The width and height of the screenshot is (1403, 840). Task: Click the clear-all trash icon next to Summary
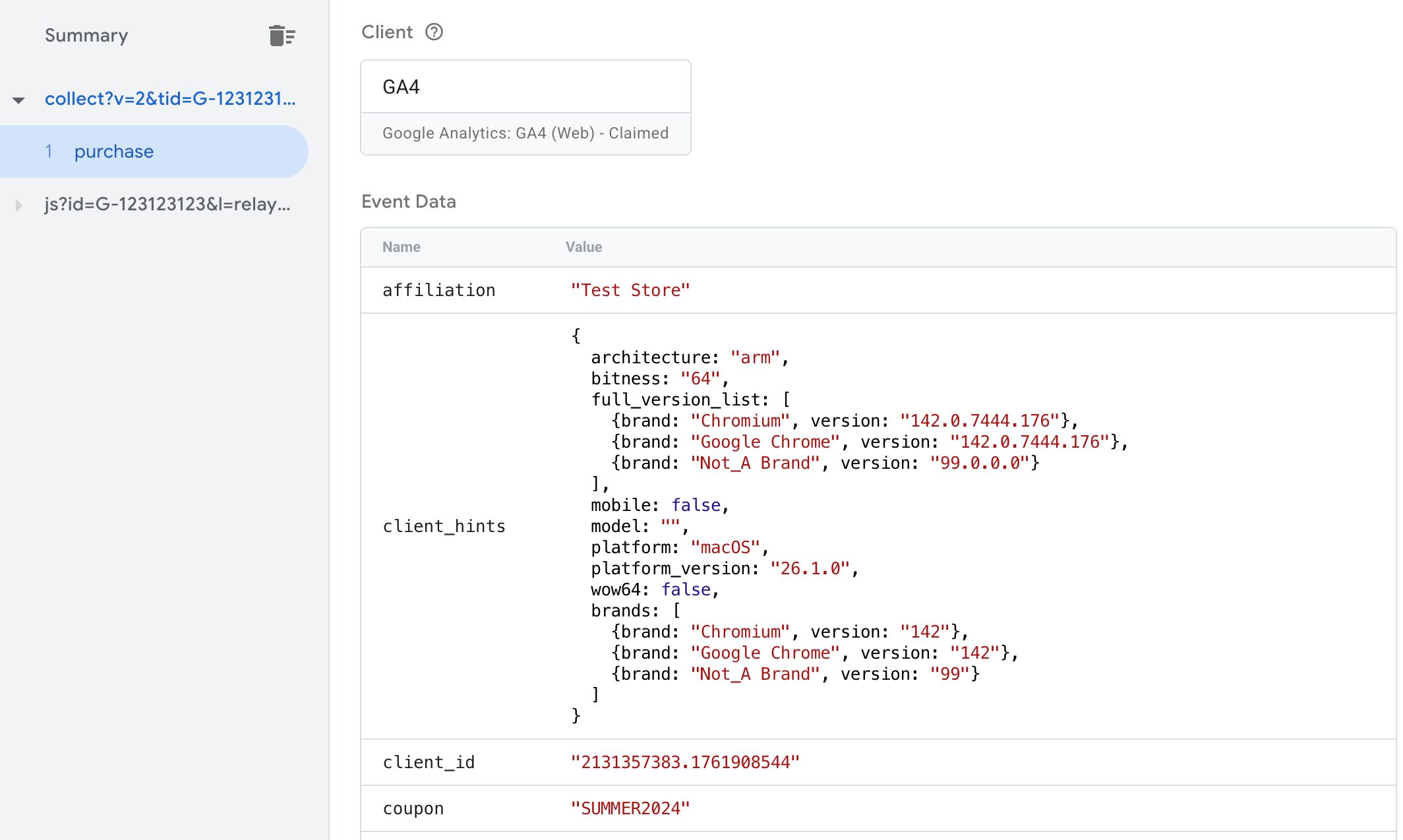[282, 36]
